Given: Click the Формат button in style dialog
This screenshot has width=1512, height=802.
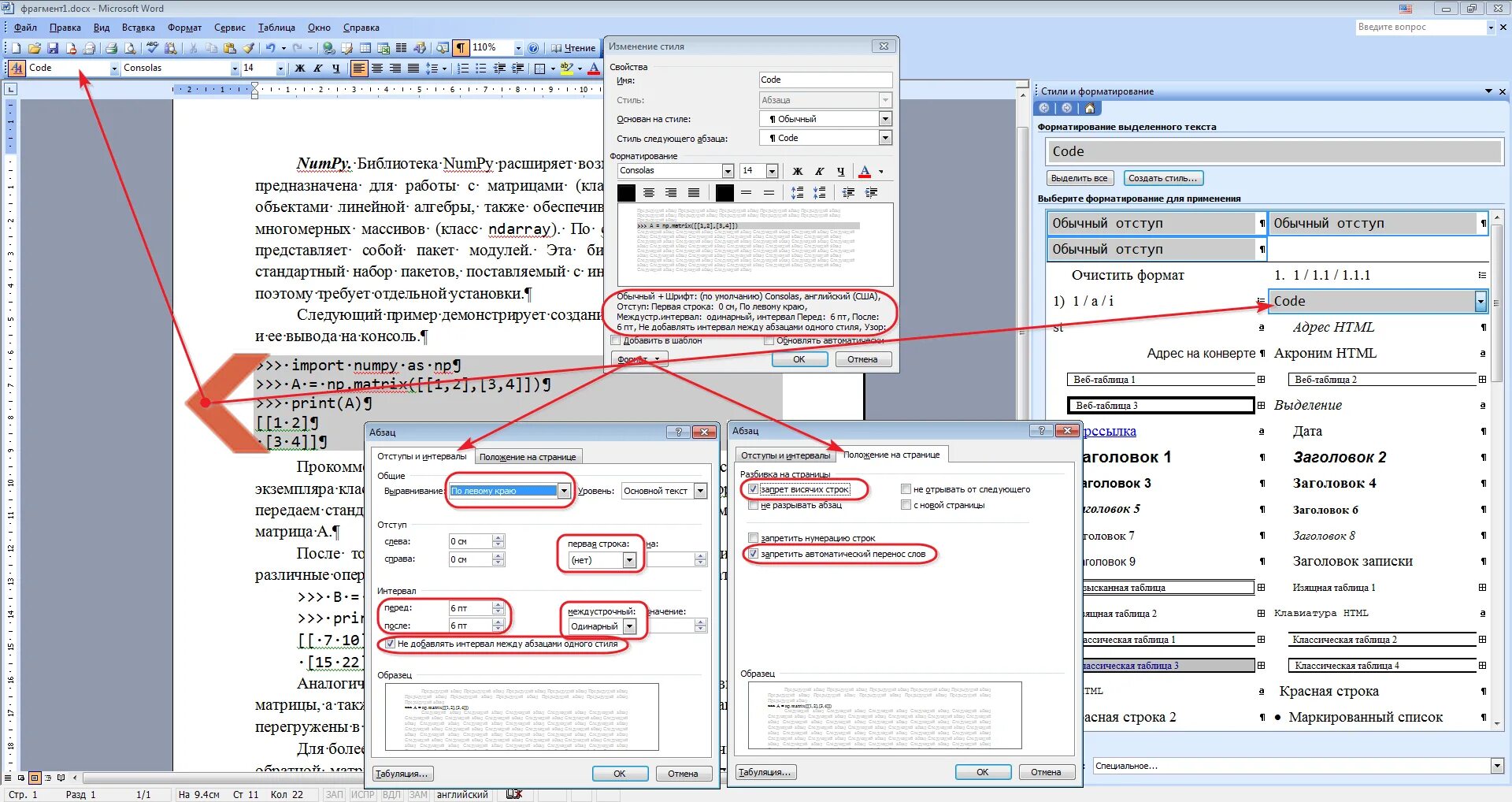Looking at the screenshot, I should pyautogui.click(x=639, y=359).
